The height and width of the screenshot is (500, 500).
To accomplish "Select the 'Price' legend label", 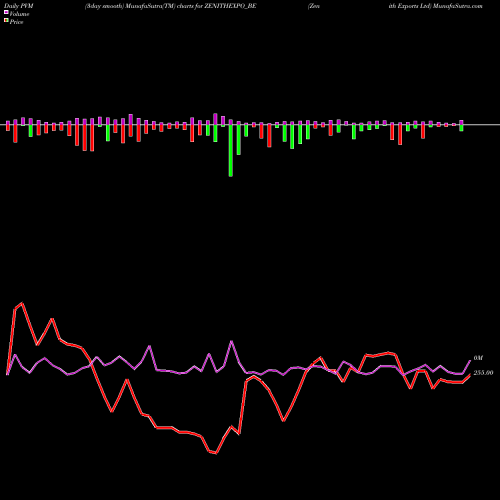I will (x=16, y=22).
